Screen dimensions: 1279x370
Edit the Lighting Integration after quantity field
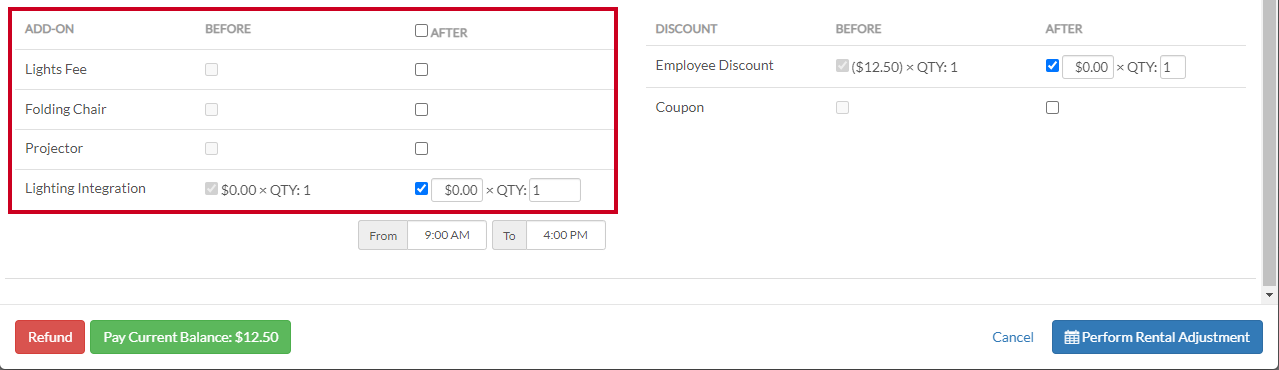click(555, 190)
